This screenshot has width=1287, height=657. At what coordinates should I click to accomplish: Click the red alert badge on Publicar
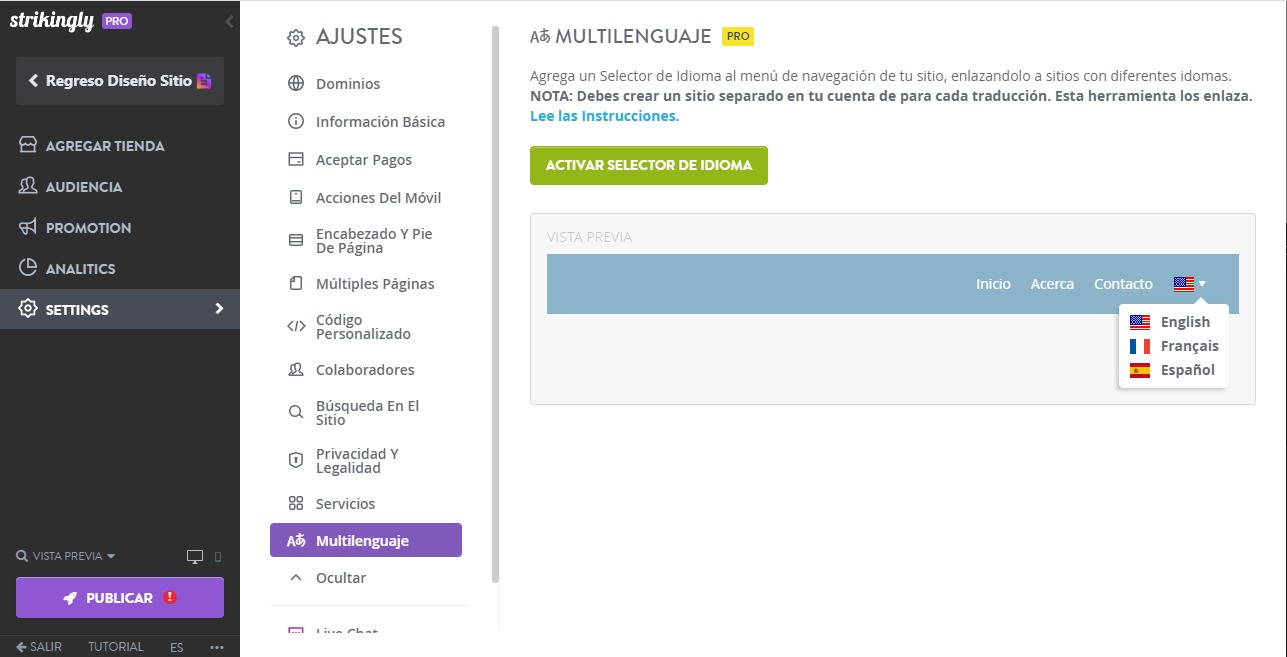(x=170, y=597)
